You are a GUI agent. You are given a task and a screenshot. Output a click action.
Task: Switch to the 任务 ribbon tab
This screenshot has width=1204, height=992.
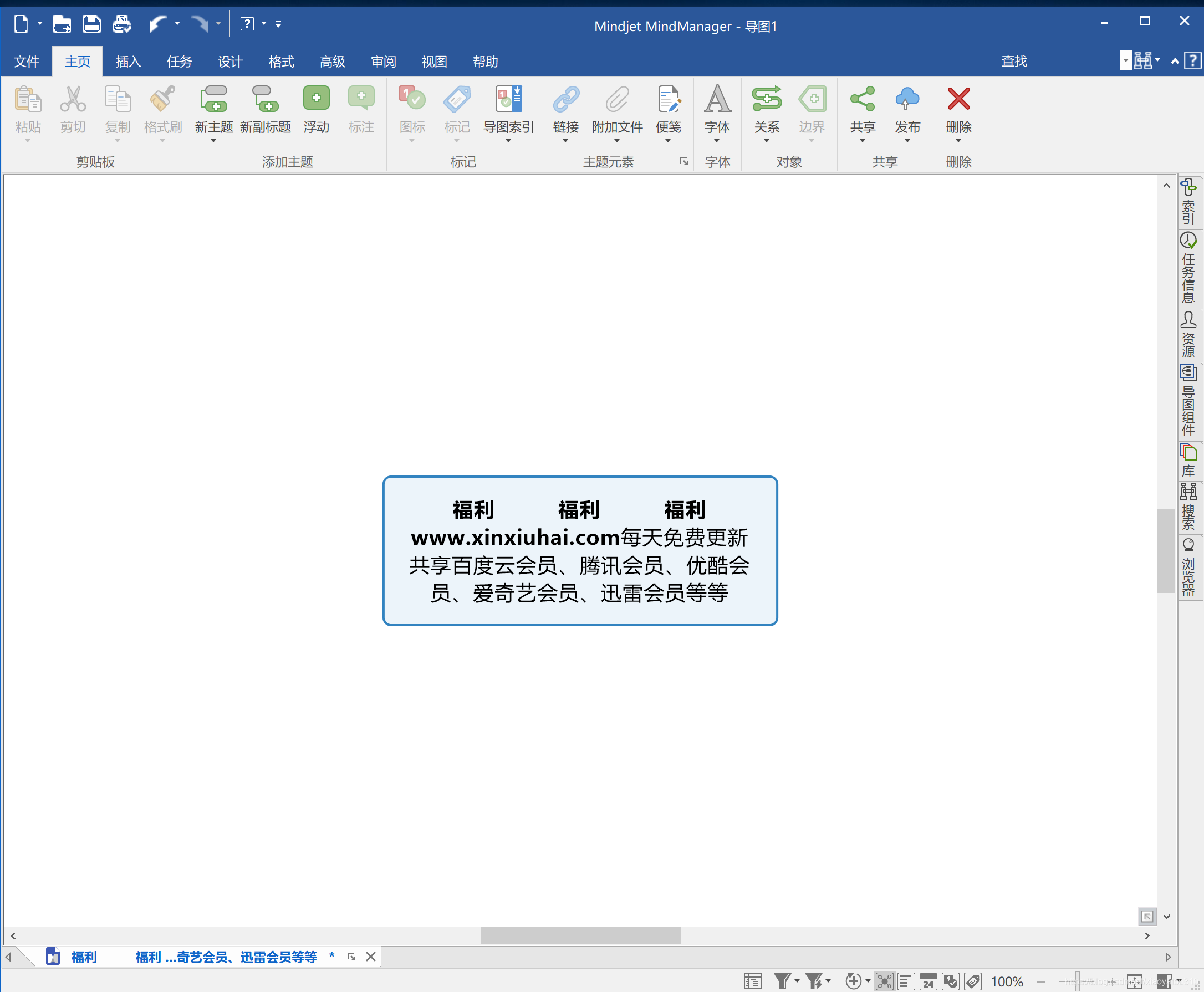179,61
